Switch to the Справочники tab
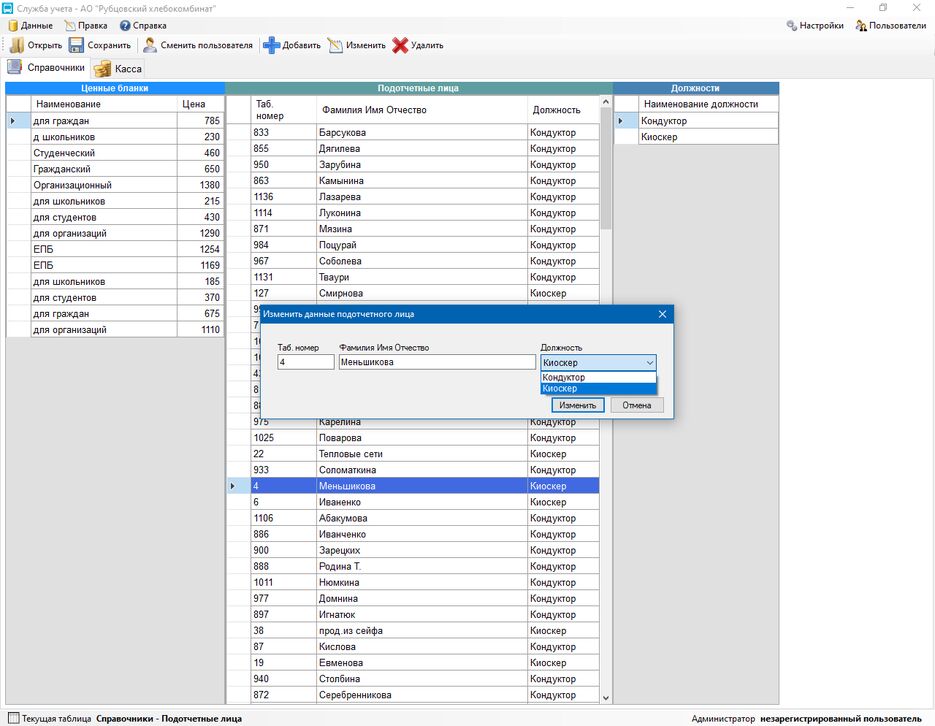The width and height of the screenshot is (935, 726). click(47, 67)
